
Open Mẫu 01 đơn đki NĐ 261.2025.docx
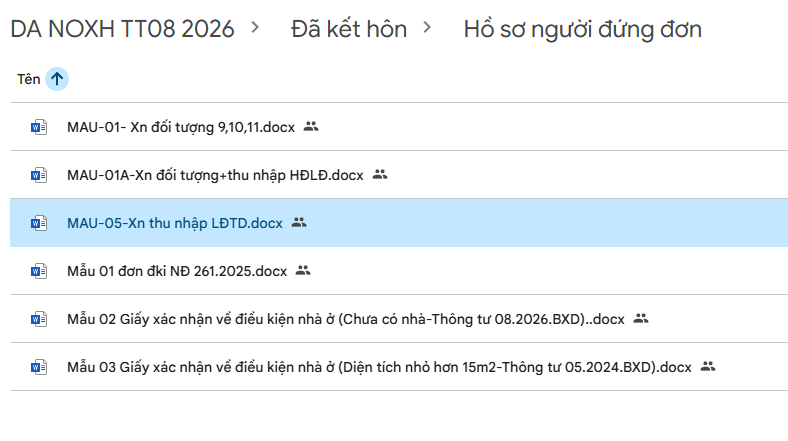177,271
